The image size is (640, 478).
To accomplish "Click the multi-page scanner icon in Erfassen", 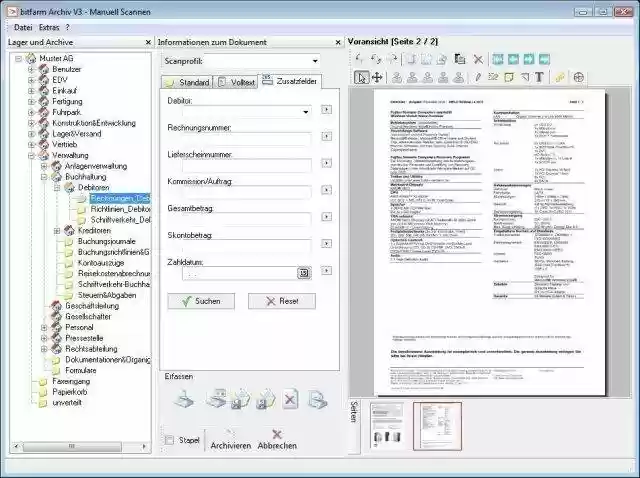I will 317,400.
